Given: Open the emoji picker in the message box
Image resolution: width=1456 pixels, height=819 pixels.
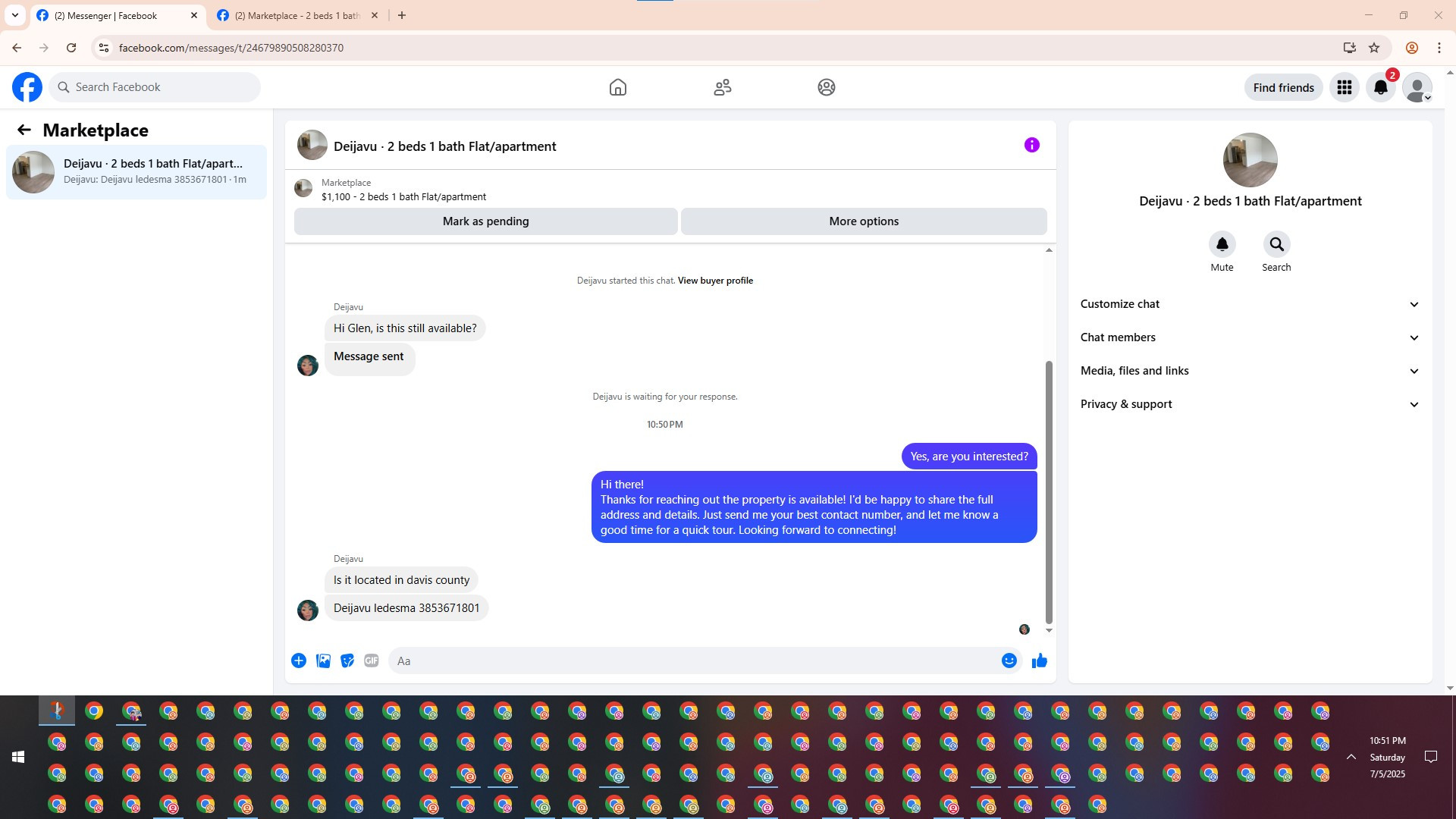Looking at the screenshot, I should tap(1009, 661).
